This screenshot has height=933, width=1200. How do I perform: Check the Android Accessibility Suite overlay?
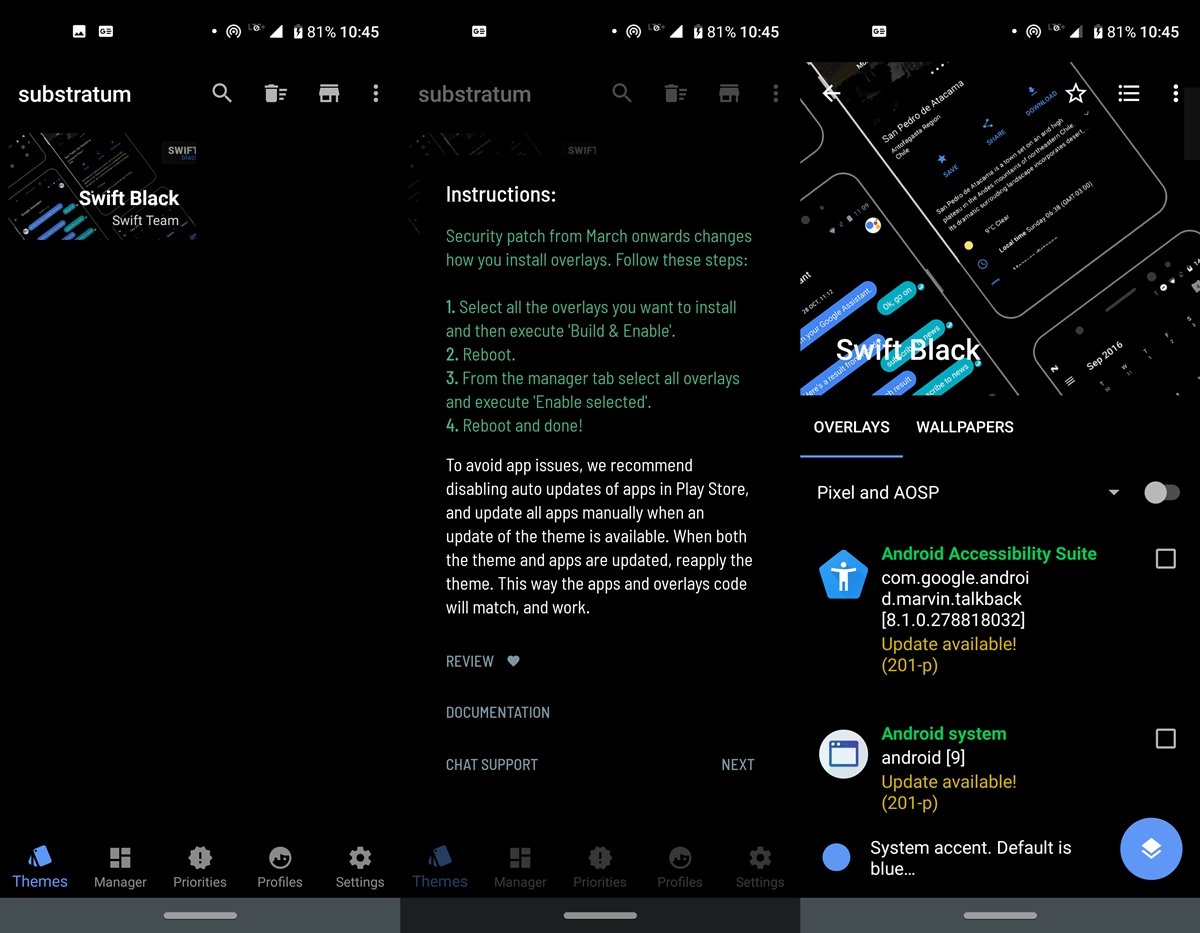click(1165, 559)
